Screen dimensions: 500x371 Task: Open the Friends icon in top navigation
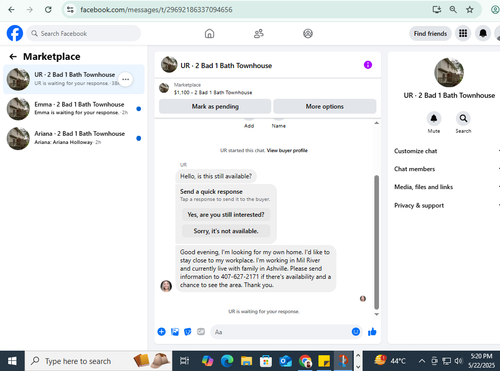pos(259,33)
